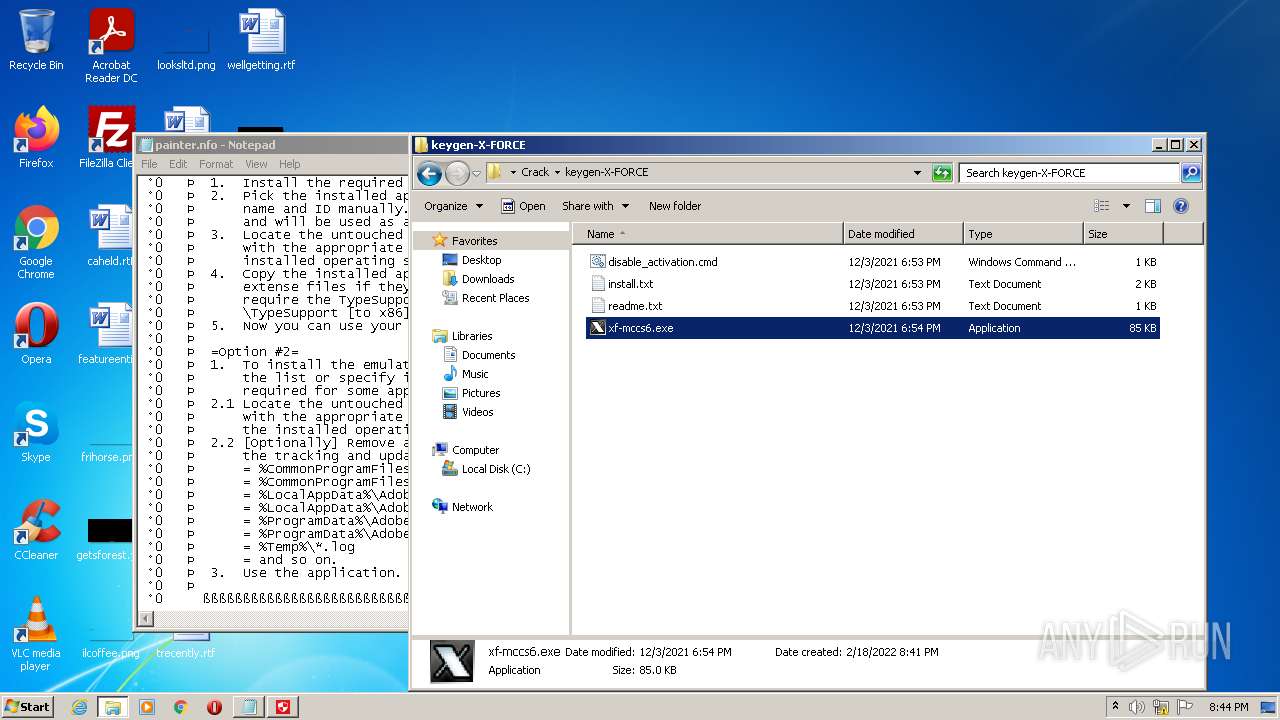
Task: Select xf-mccs6.exe application file
Action: point(872,328)
